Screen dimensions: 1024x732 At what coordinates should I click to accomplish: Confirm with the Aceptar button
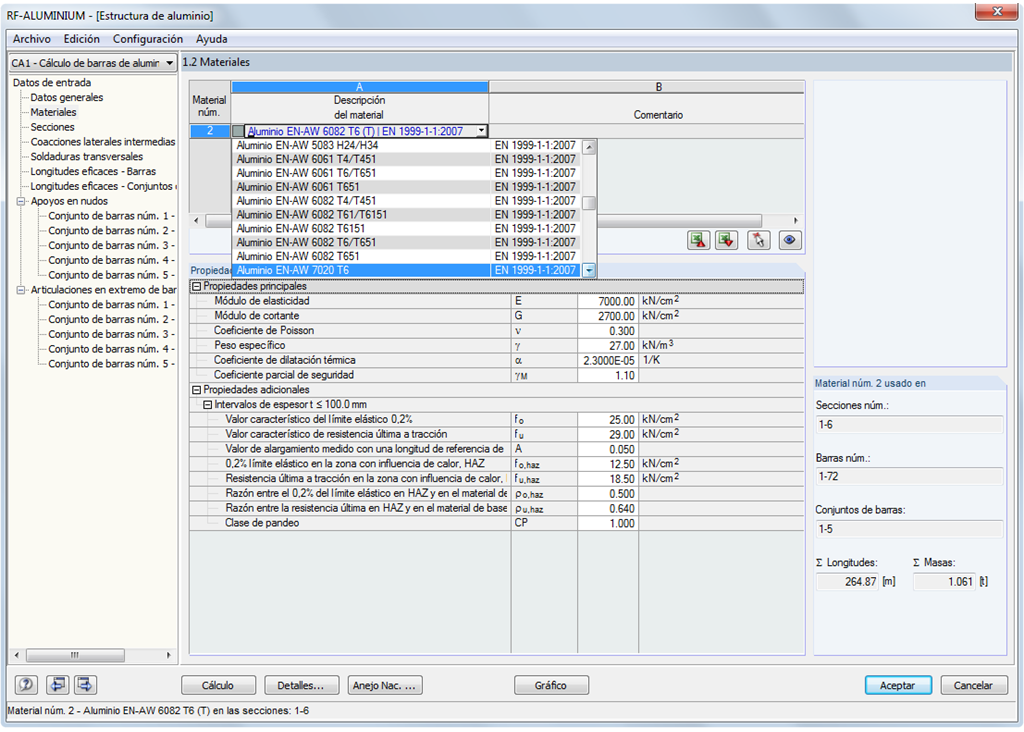point(898,686)
